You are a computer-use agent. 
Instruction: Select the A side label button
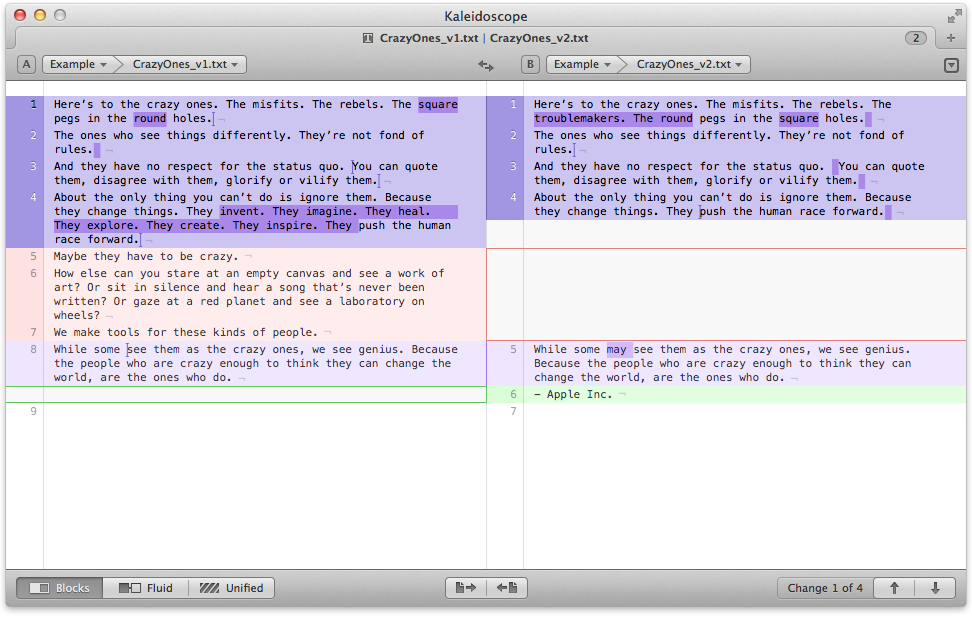click(26, 64)
